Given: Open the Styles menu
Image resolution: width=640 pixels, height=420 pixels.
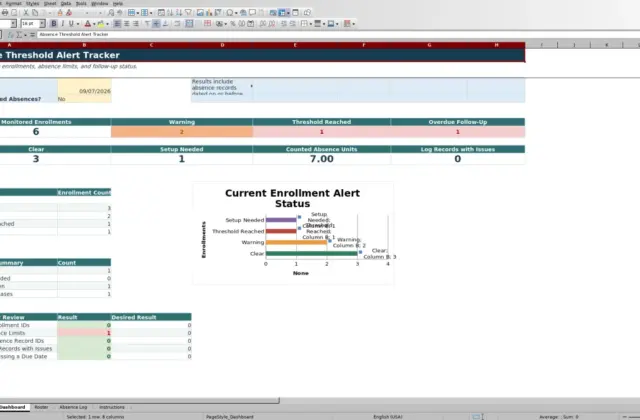Looking at the screenshot, I should click(x=33, y=3).
